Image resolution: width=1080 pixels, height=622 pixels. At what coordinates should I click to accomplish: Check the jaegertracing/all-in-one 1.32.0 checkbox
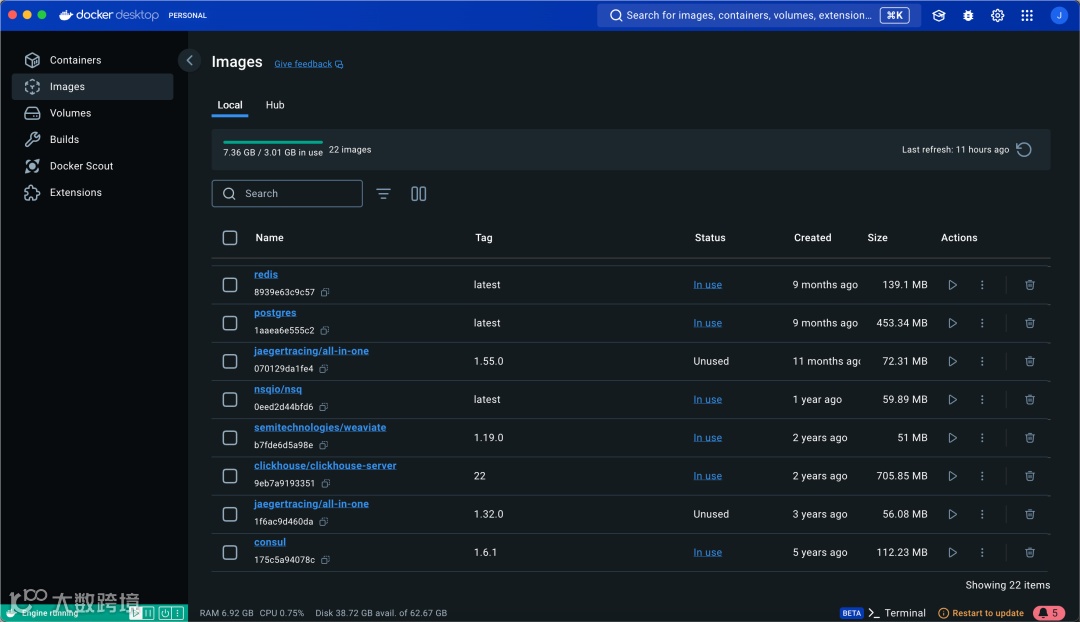(x=230, y=514)
